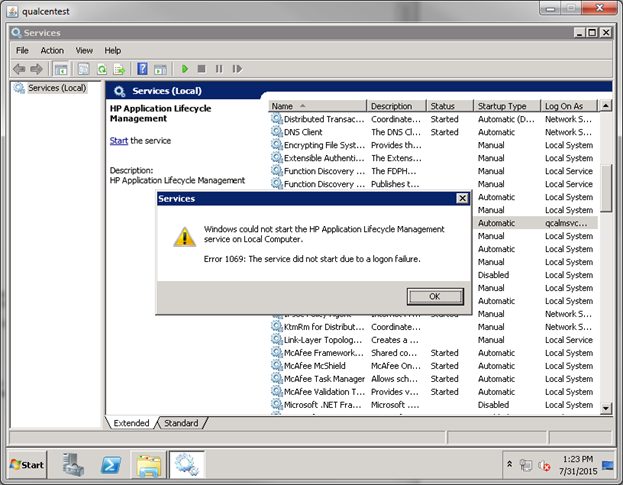Click the Pause Service toolbar icon

coord(219,69)
